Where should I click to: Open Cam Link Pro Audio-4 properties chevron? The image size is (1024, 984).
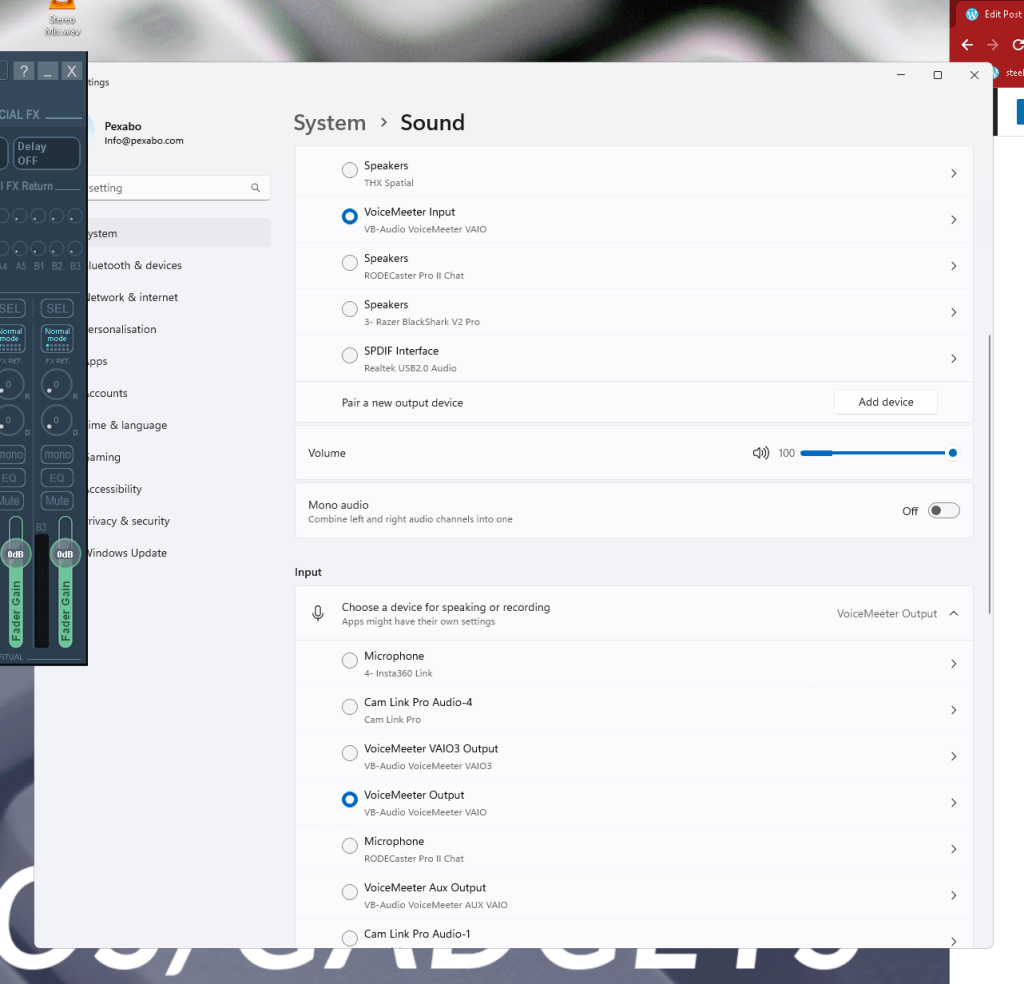click(953, 710)
